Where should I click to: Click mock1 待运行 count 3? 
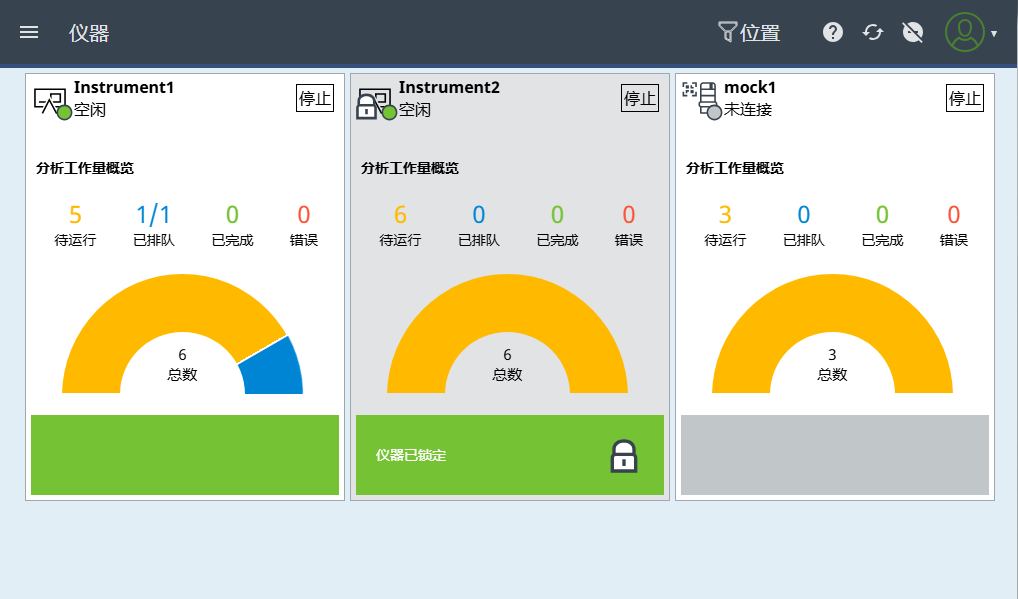click(x=725, y=214)
